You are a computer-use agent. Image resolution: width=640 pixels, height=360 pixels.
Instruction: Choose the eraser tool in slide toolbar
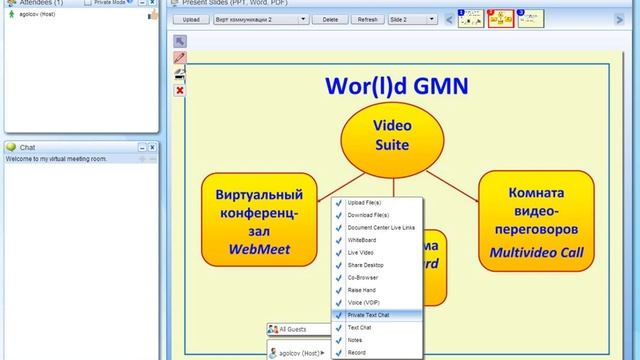point(180,74)
